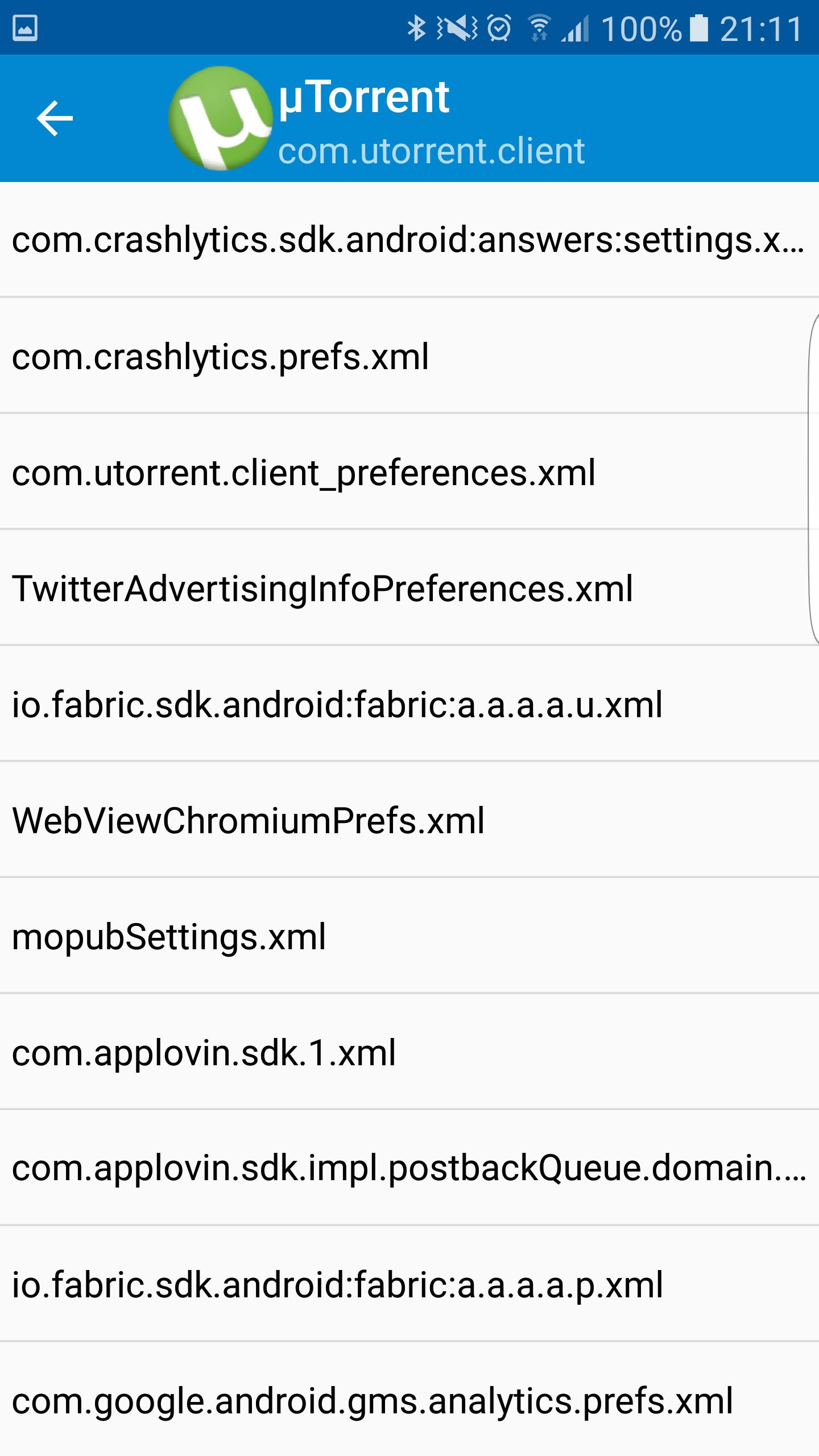
Task: Open com.applovin.sdk.impl.postbackQueue.domain file
Action: coord(409,1168)
